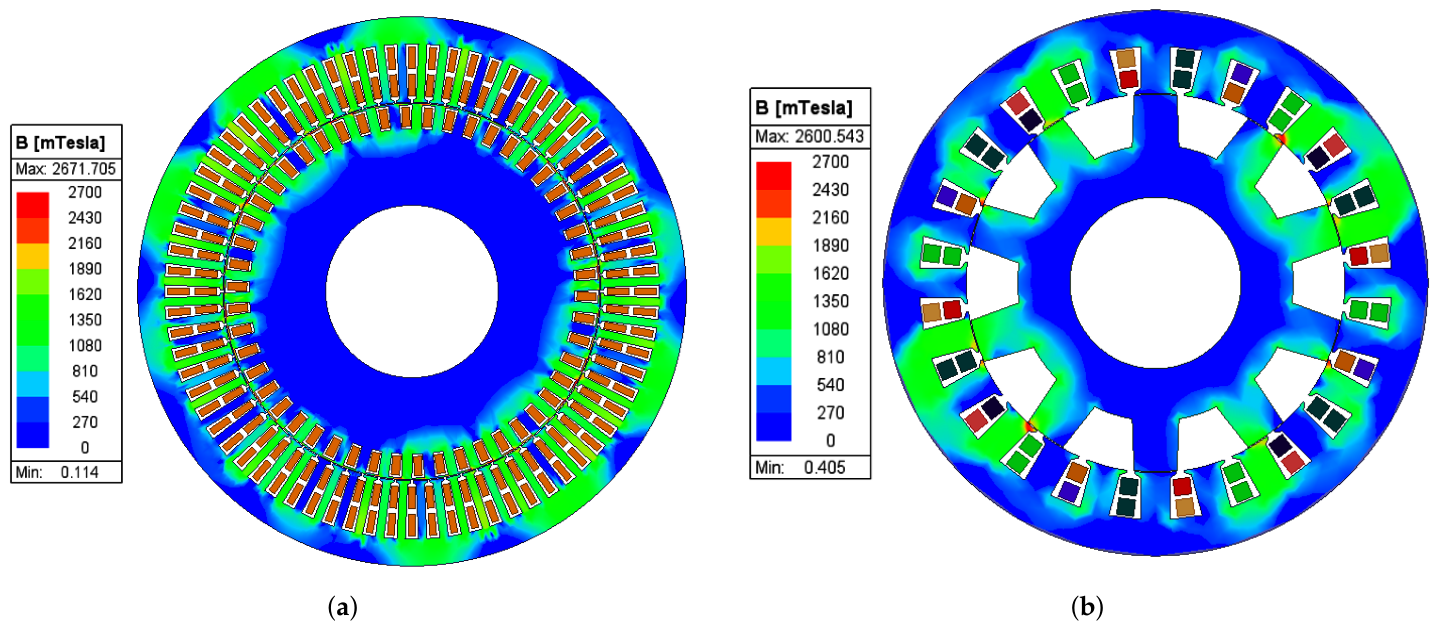This screenshot has width=1438, height=629.
Task: Select value 1620 in the Max 2600.543 legend
Action: tap(829, 273)
